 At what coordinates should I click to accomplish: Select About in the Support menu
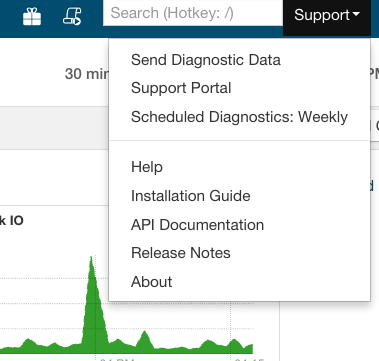(x=152, y=282)
